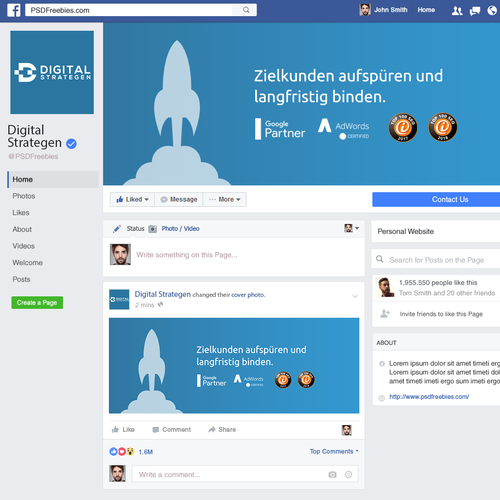Image resolution: width=500 pixels, height=500 pixels.
Task: Click the globe privacy icon next to 2 mins
Action: 160,304
